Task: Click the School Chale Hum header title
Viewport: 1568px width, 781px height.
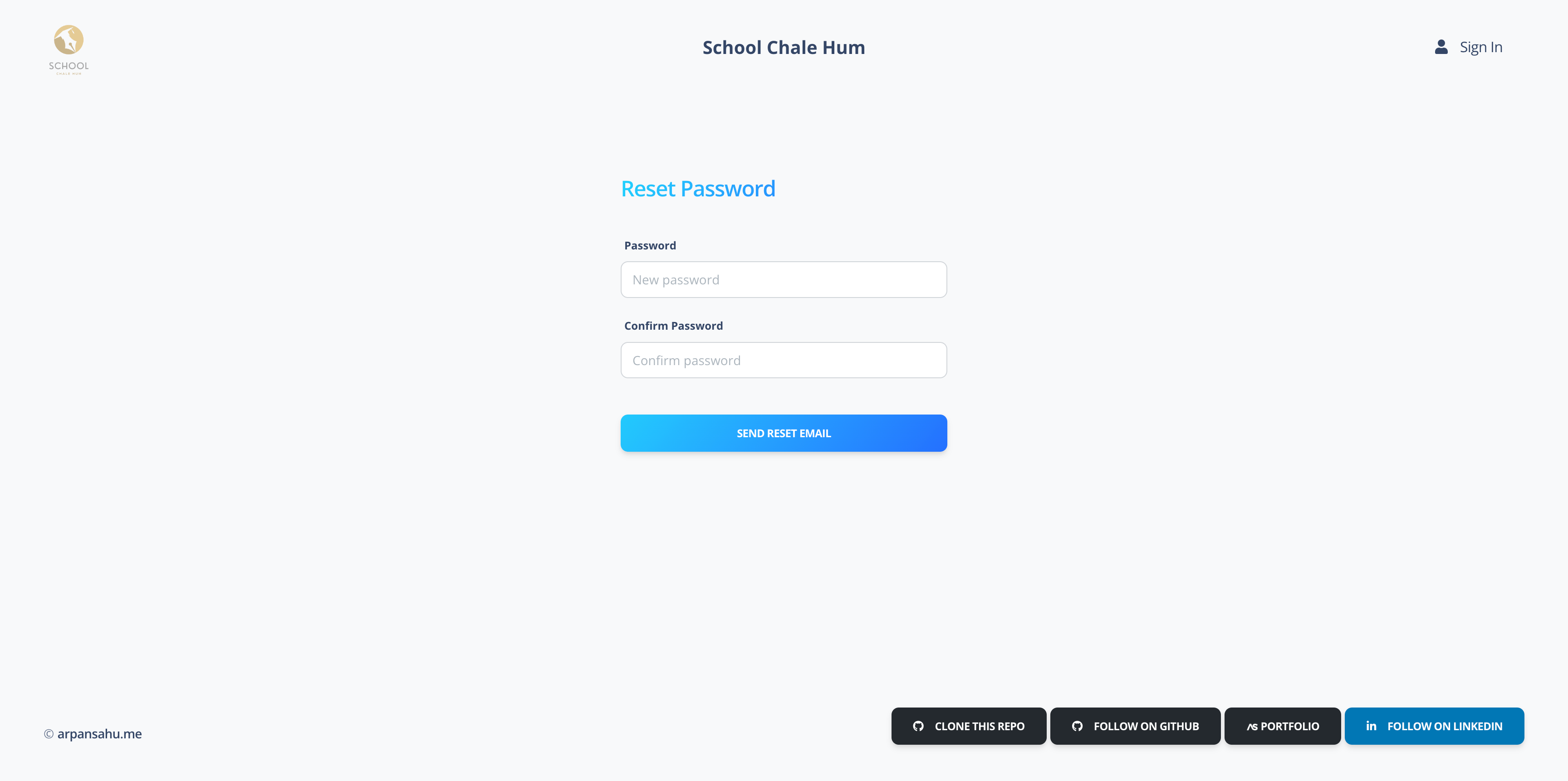Action: coord(784,48)
